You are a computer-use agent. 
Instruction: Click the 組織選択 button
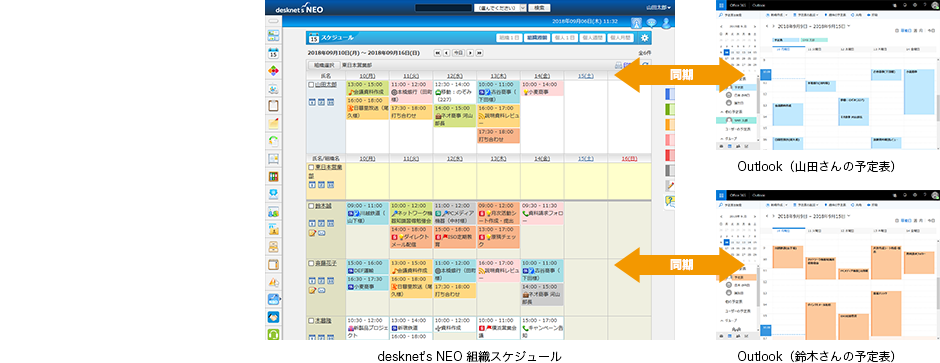323,65
